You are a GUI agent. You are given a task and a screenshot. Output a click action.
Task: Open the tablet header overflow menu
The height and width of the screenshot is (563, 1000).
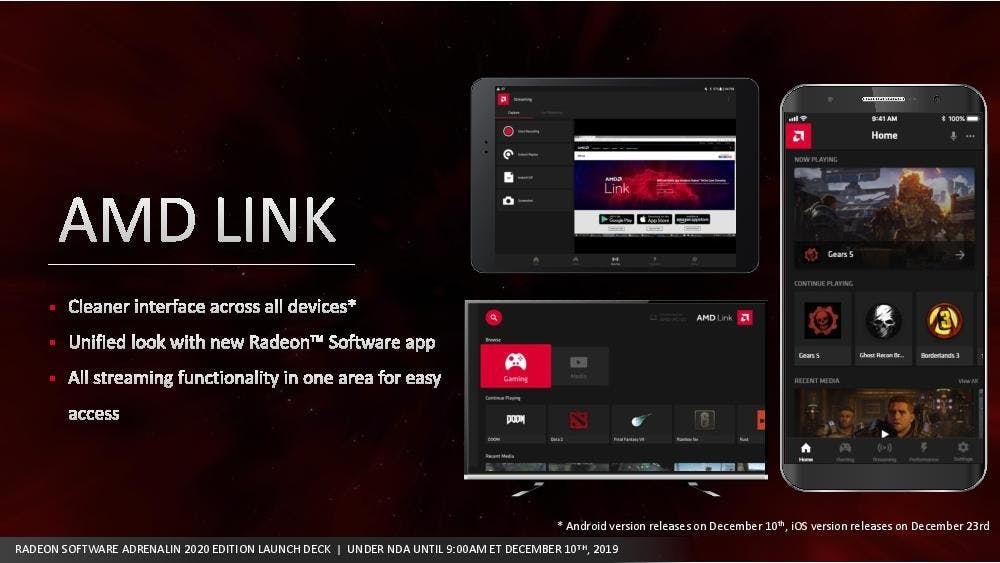point(728,99)
